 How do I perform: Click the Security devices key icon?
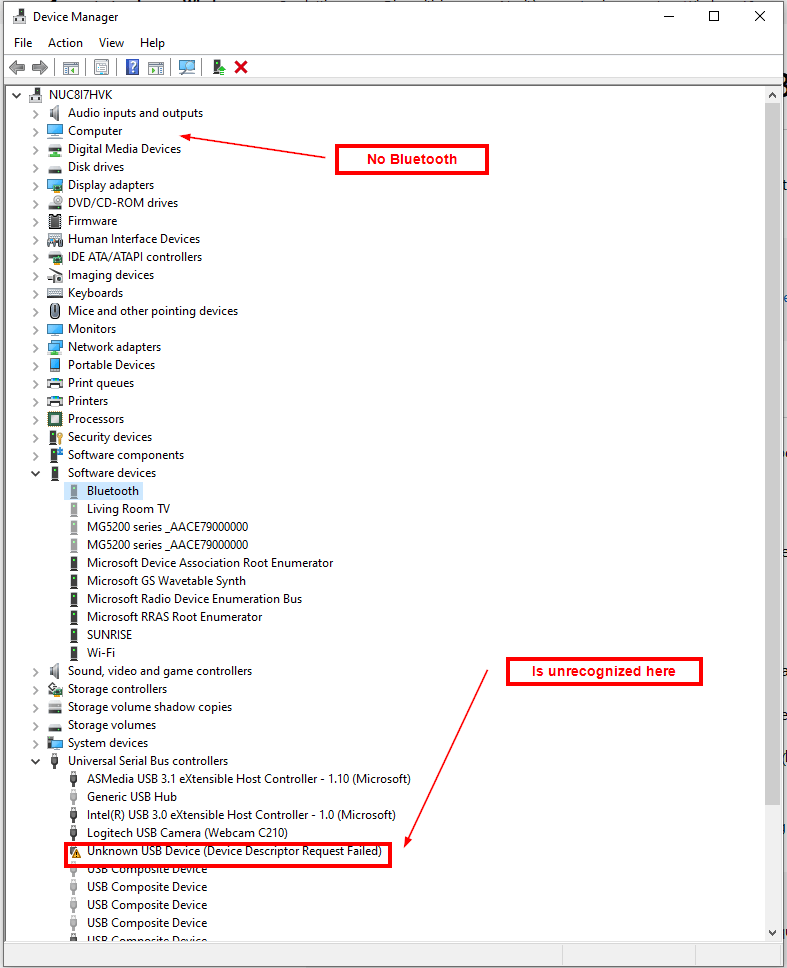point(55,437)
